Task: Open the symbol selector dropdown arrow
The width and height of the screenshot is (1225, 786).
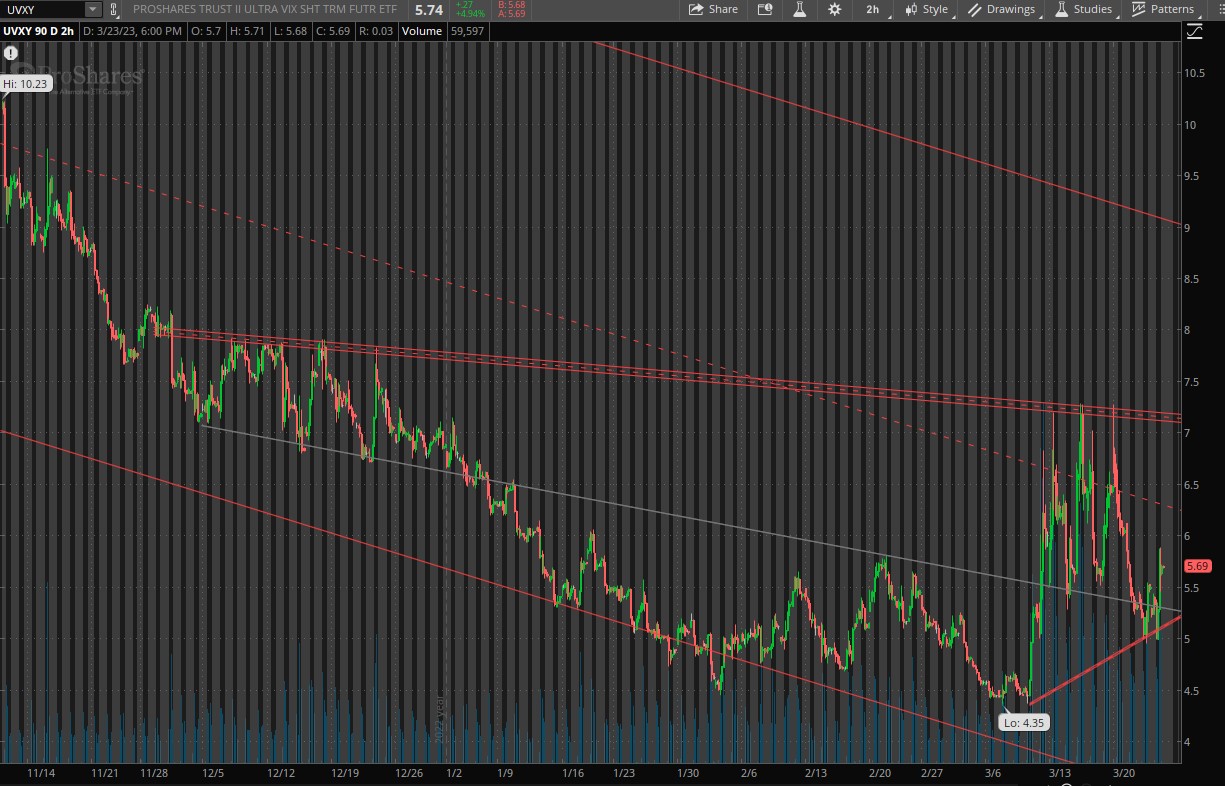Action: 93,9
